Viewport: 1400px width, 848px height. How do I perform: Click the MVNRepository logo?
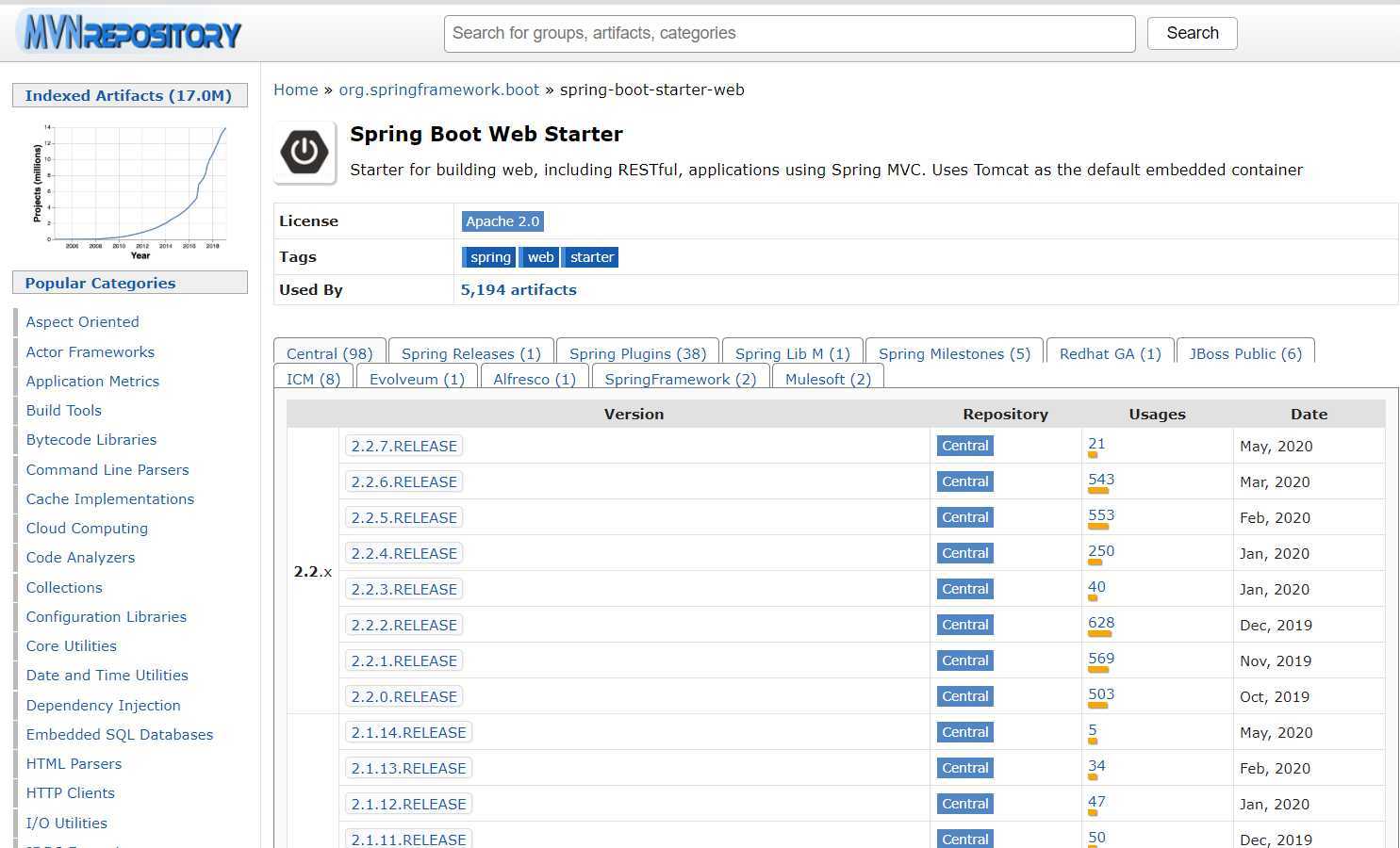[x=129, y=33]
